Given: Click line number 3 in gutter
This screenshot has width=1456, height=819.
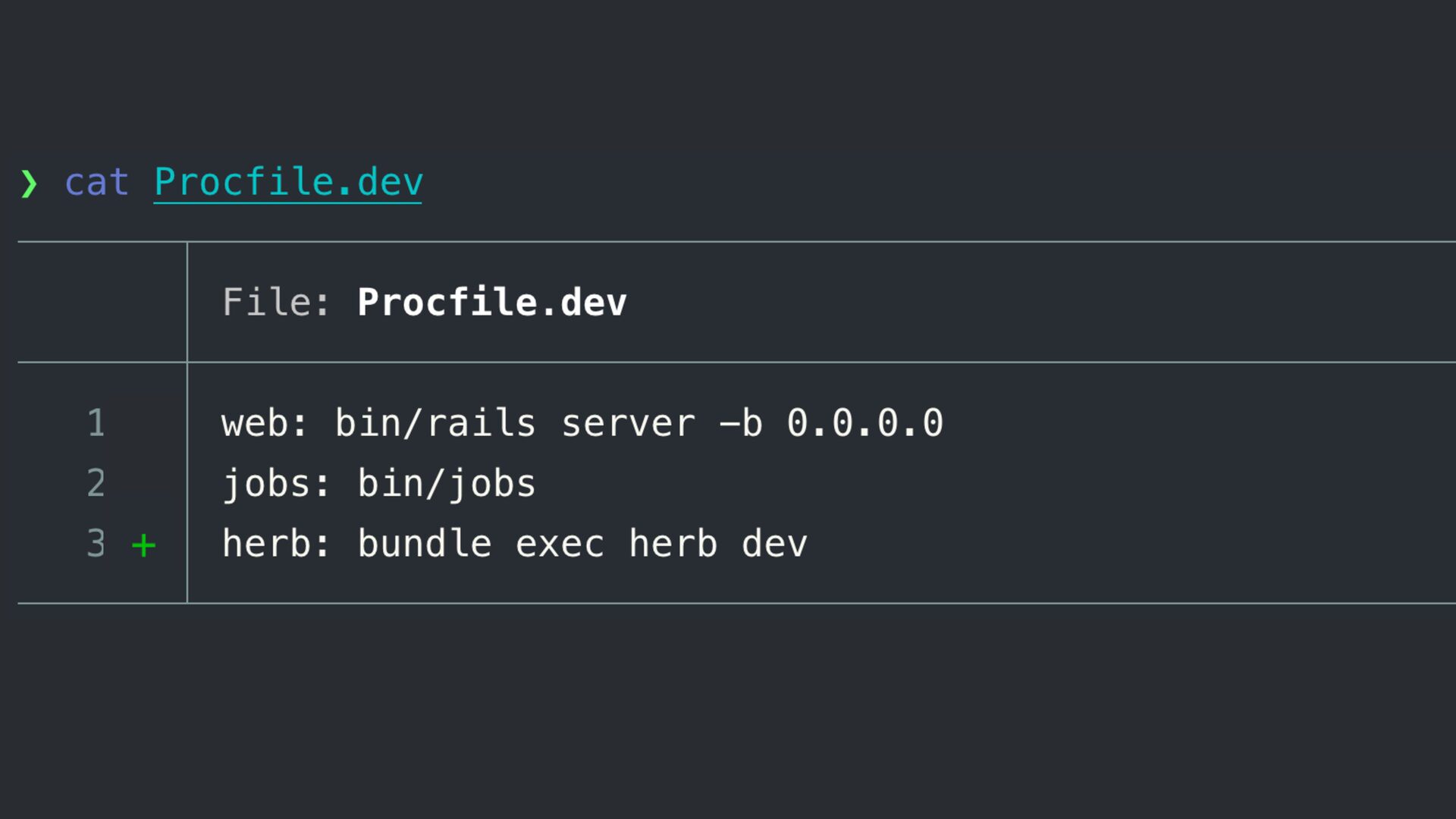Looking at the screenshot, I should click(x=96, y=544).
